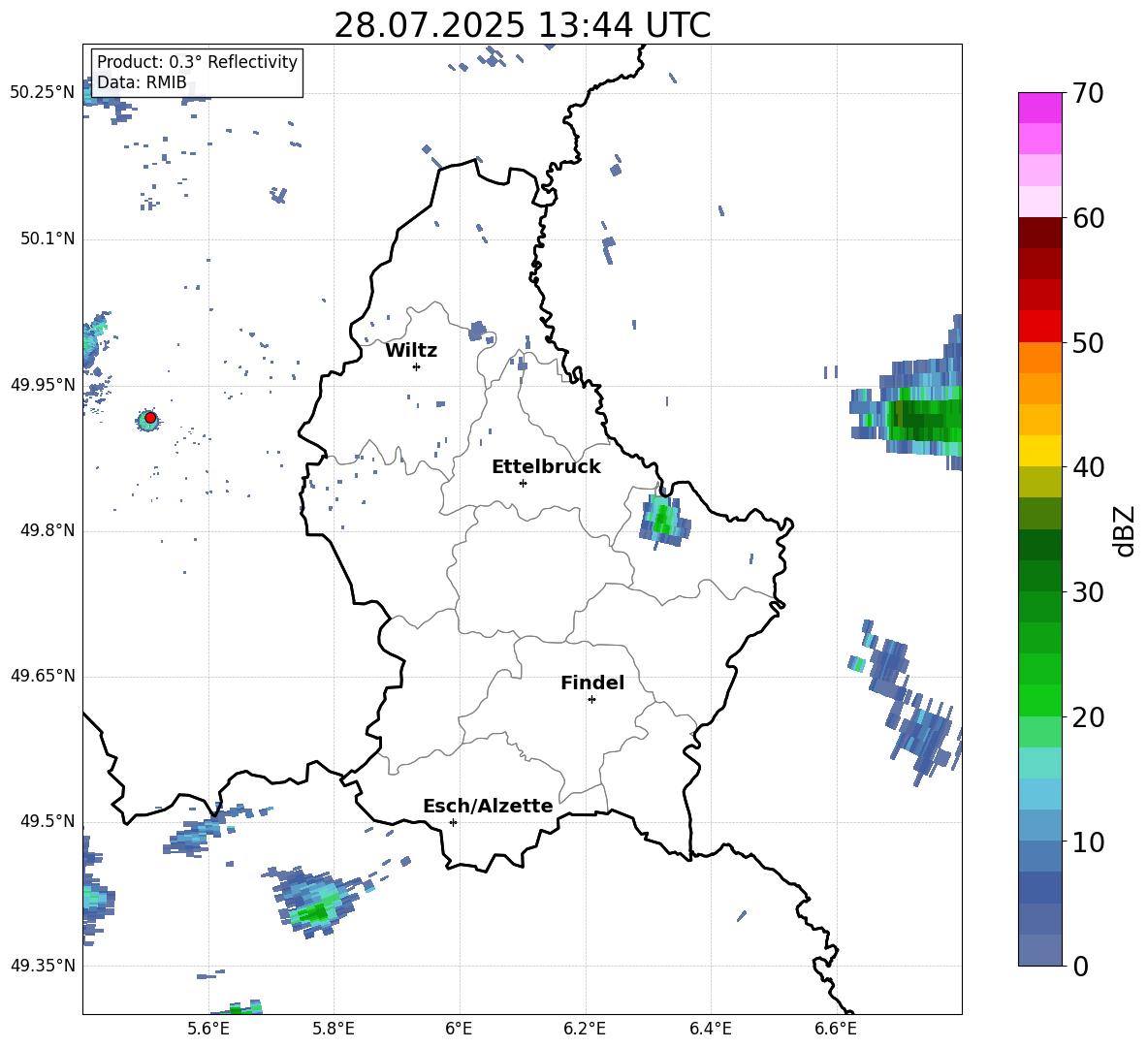The width and height of the screenshot is (1148, 1048).
Task: Click the colorbar 10 tick label
Action: [x=1088, y=842]
